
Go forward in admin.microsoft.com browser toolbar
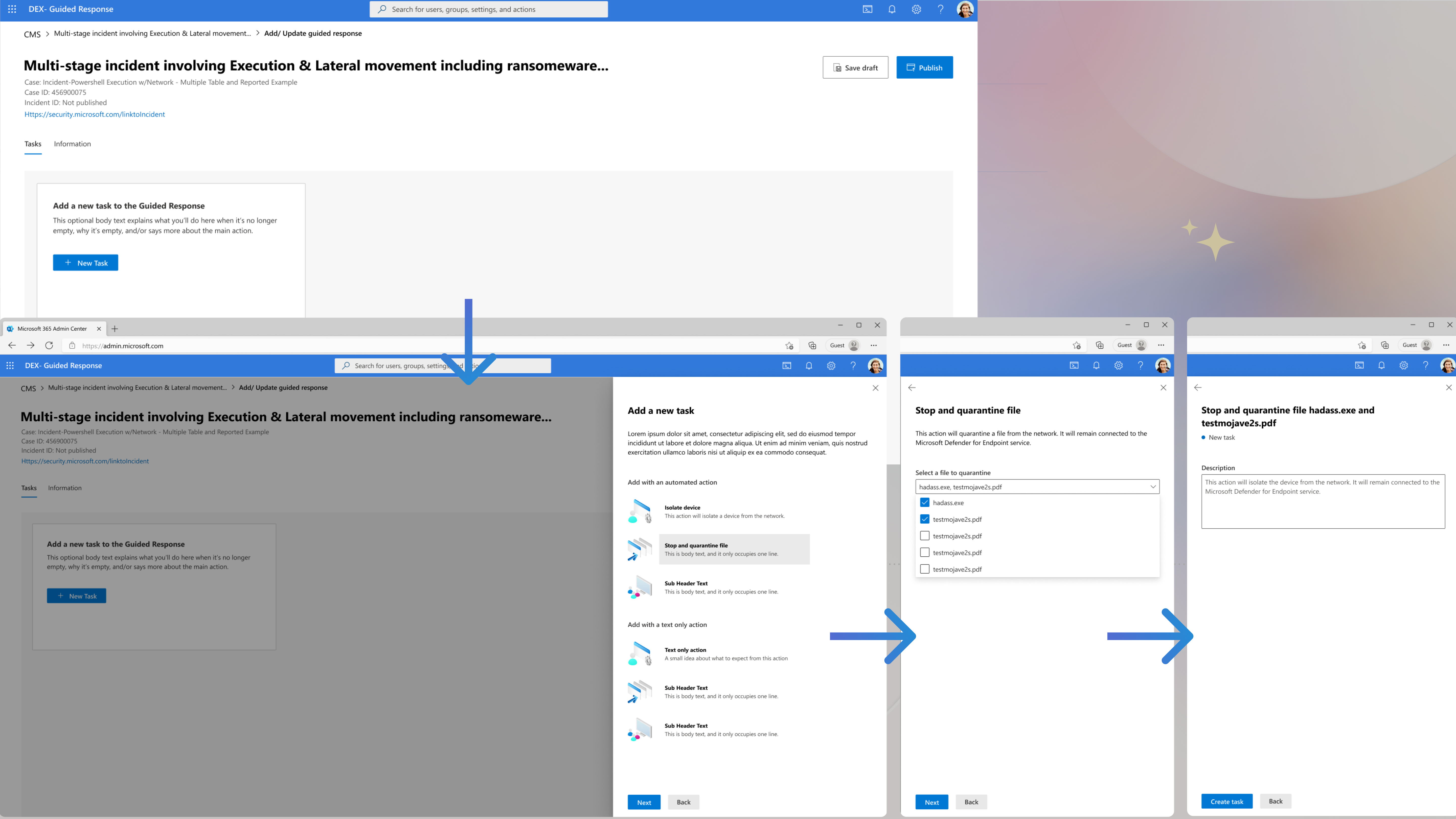pos(31,345)
